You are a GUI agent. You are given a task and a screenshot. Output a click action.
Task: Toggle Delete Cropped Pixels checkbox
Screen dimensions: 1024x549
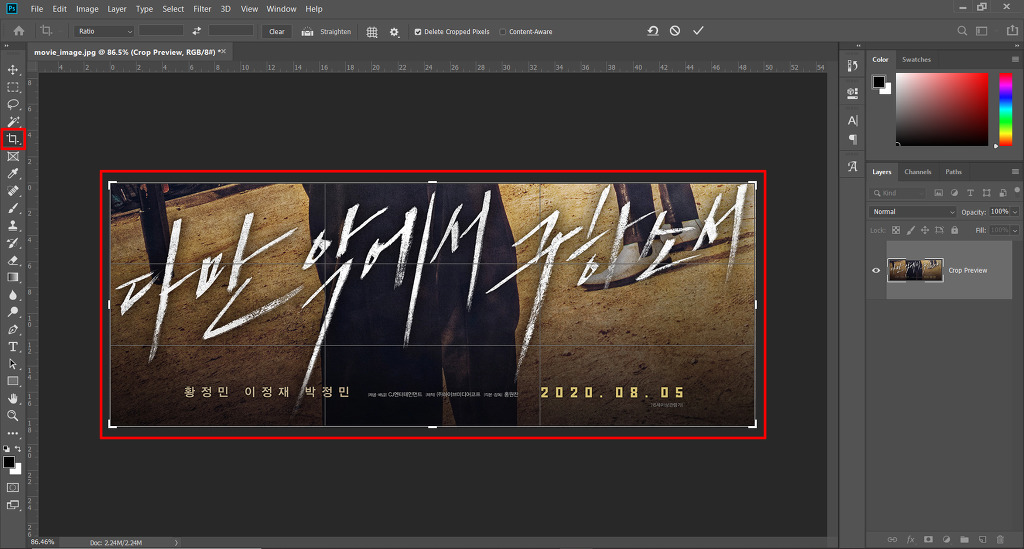tap(418, 31)
